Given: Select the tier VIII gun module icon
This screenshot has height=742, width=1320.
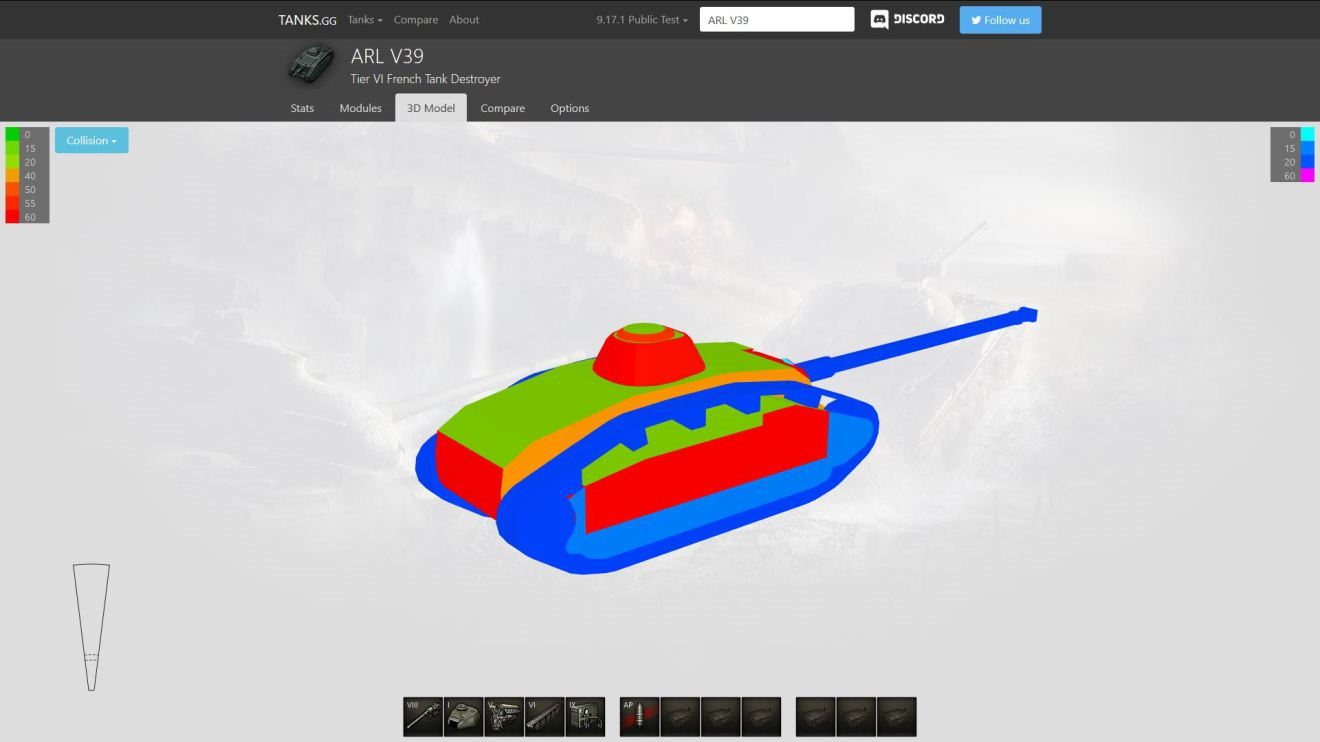Looking at the screenshot, I should tap(423, 717).
